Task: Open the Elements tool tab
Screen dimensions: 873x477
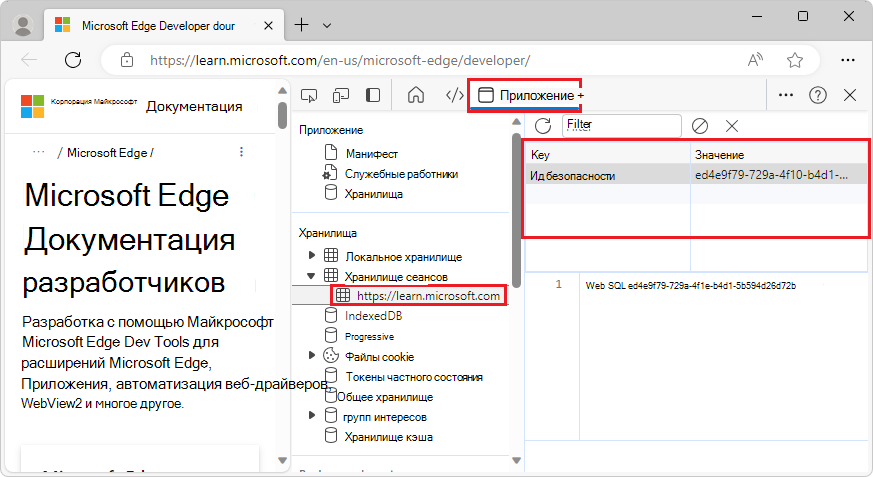Action: pyautogui.click(x=455, y=95)
